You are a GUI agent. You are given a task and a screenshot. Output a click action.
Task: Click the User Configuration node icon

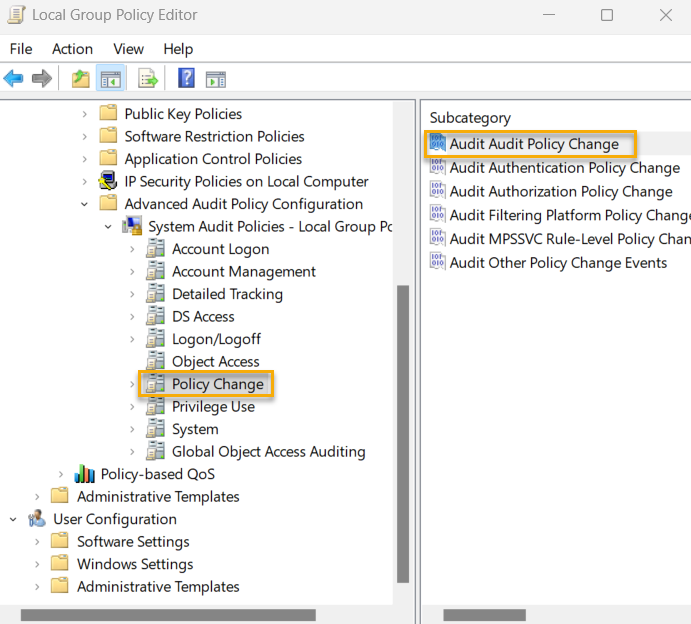(37, 519)
